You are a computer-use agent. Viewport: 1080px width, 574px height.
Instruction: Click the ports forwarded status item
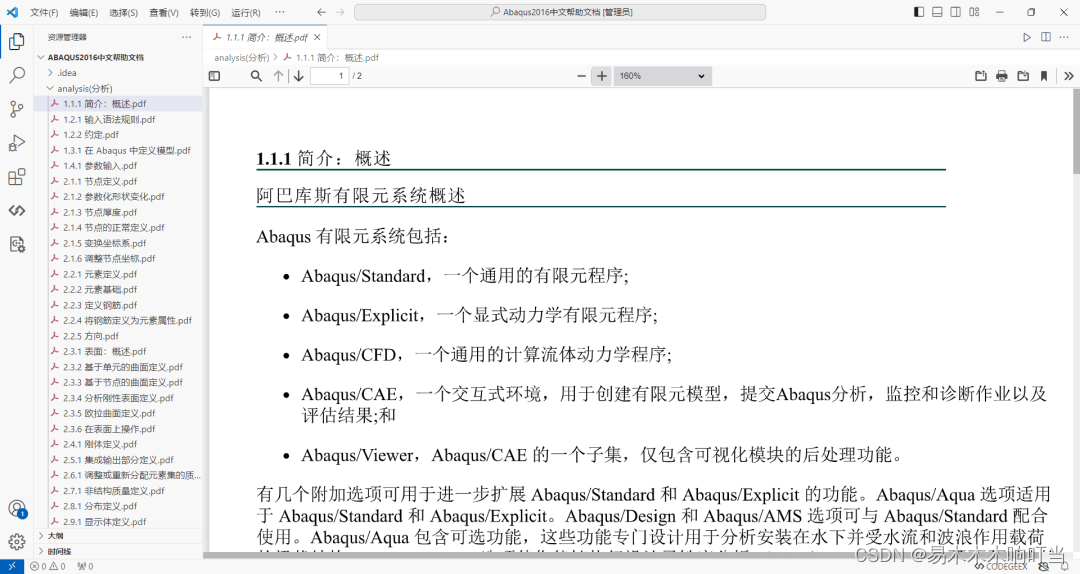85,566
